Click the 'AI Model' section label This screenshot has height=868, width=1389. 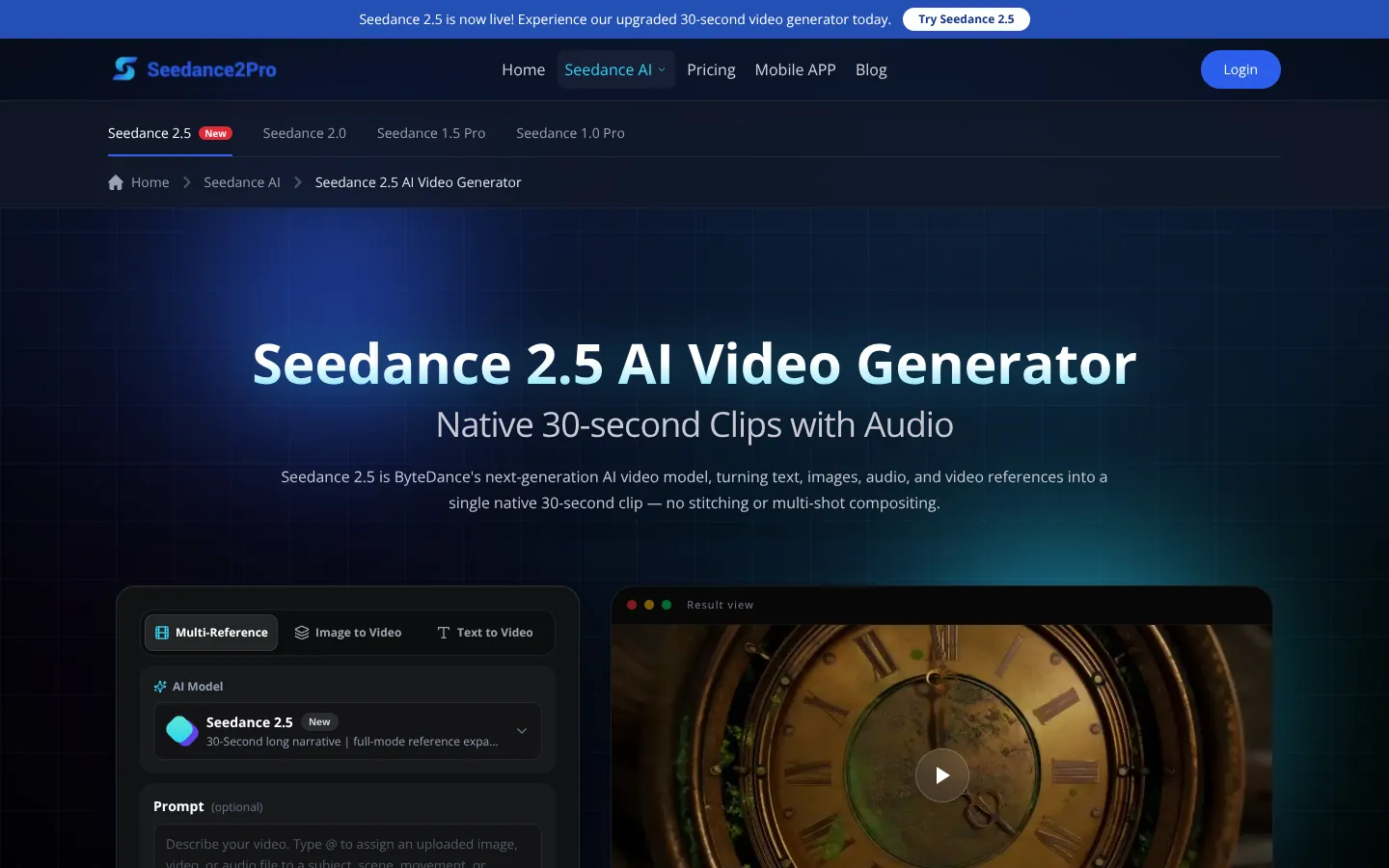click(198, 687)
